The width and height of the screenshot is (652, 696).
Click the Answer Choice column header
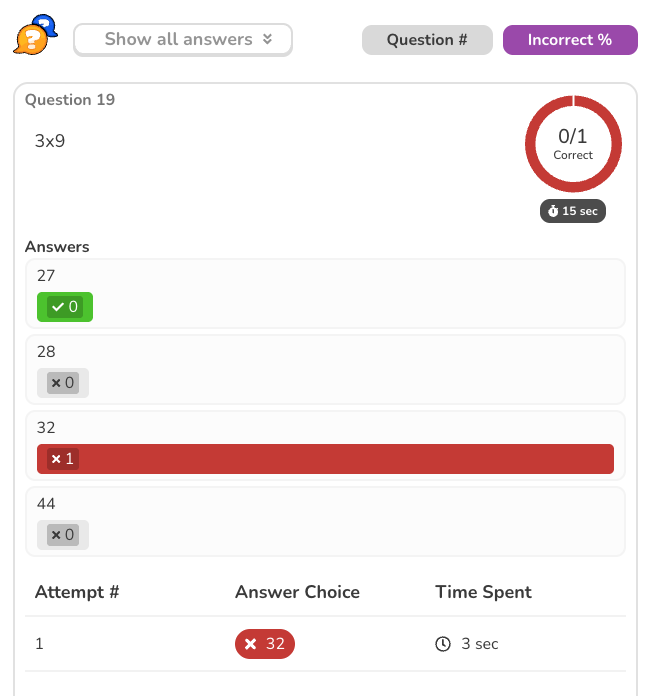coord(297,592)
